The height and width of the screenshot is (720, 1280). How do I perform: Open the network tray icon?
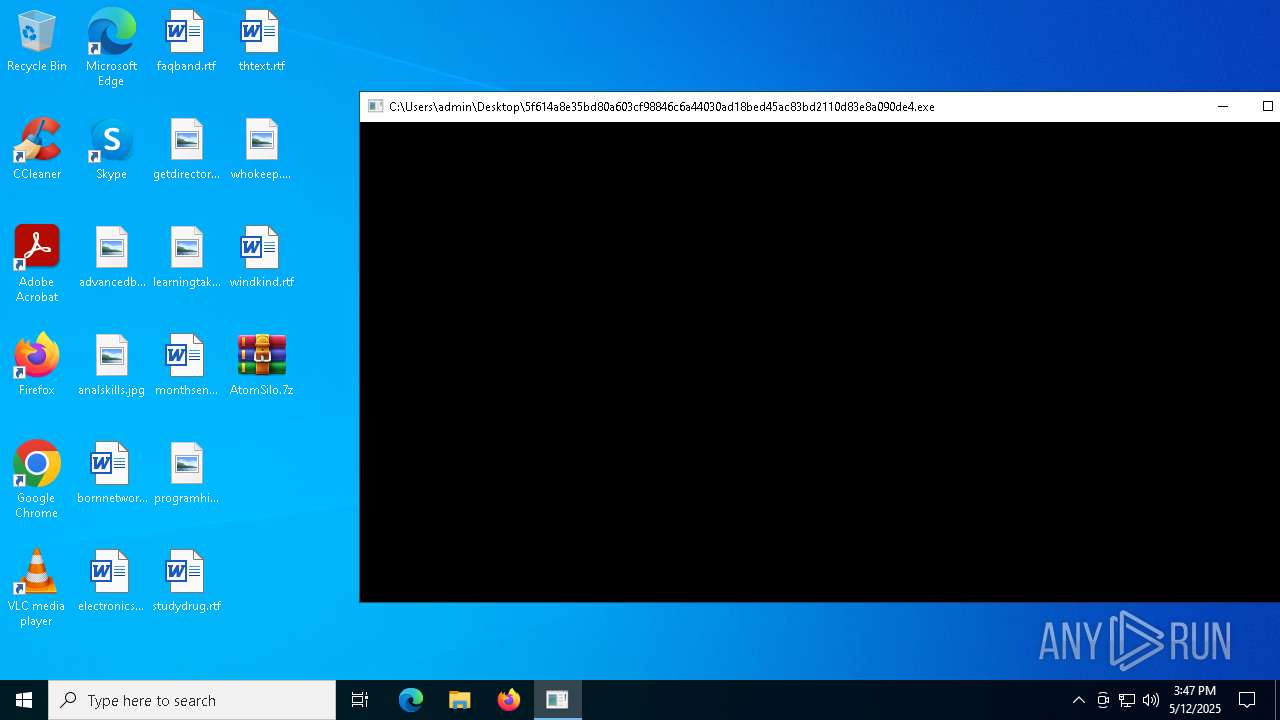coord(1127,700)
